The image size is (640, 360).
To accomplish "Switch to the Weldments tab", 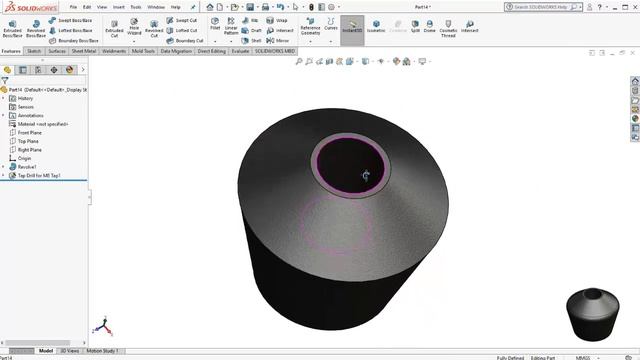I will (114, 51).
